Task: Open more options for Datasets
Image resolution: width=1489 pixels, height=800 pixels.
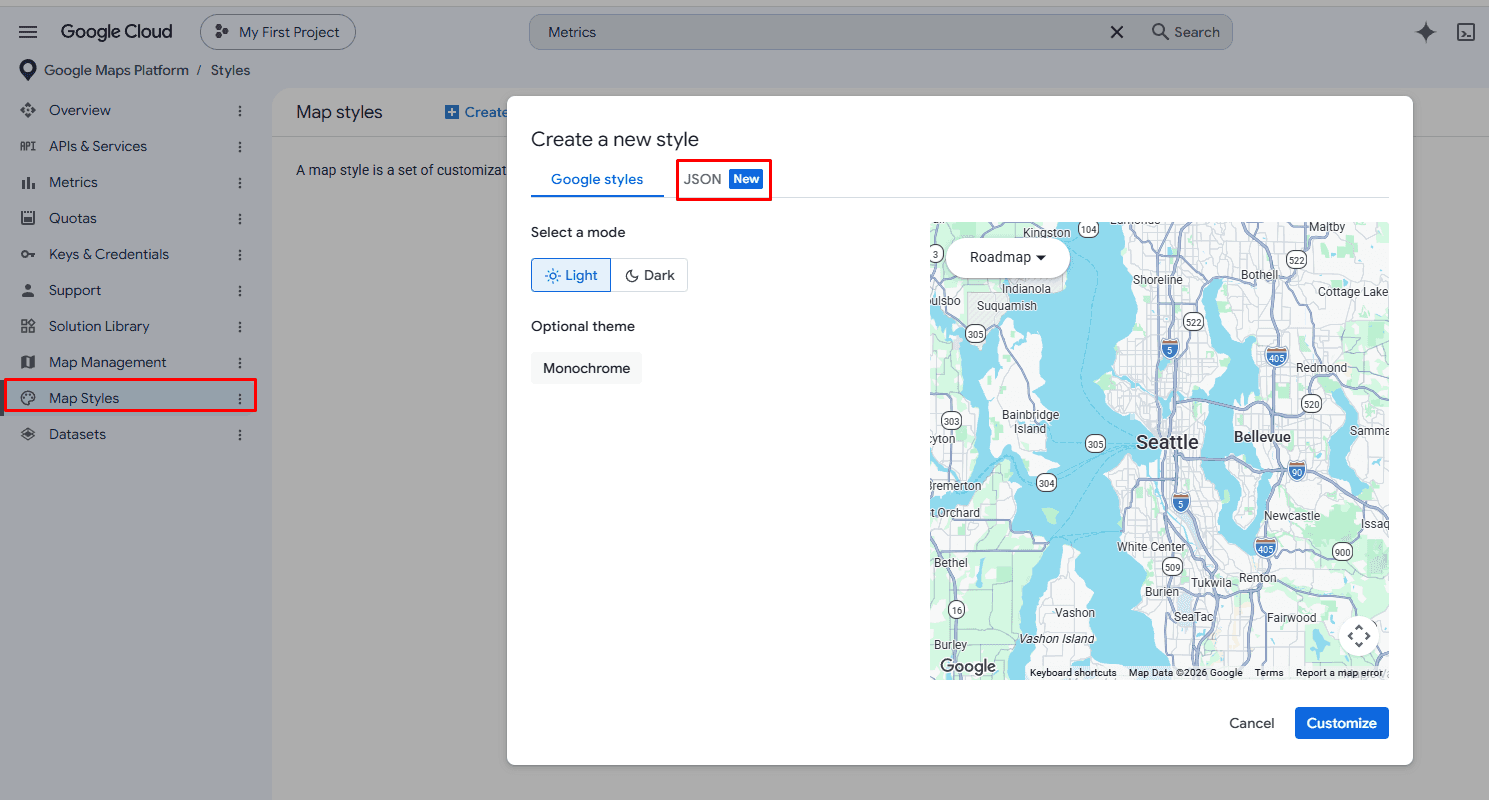Action: [240, 434]
